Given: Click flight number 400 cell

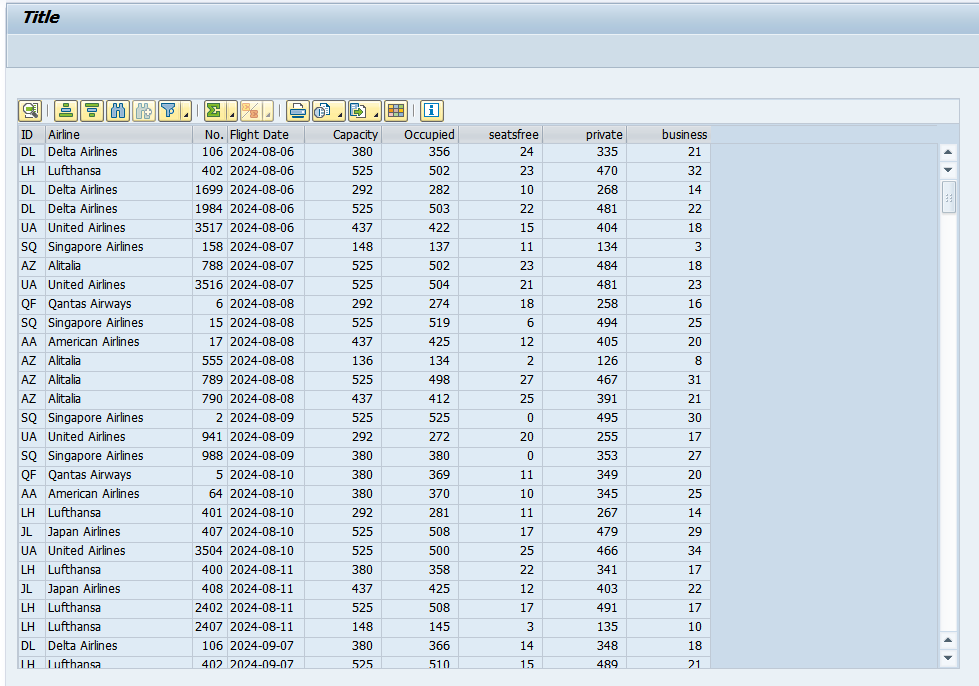Looking at the screenshot, I should [210, 570].
